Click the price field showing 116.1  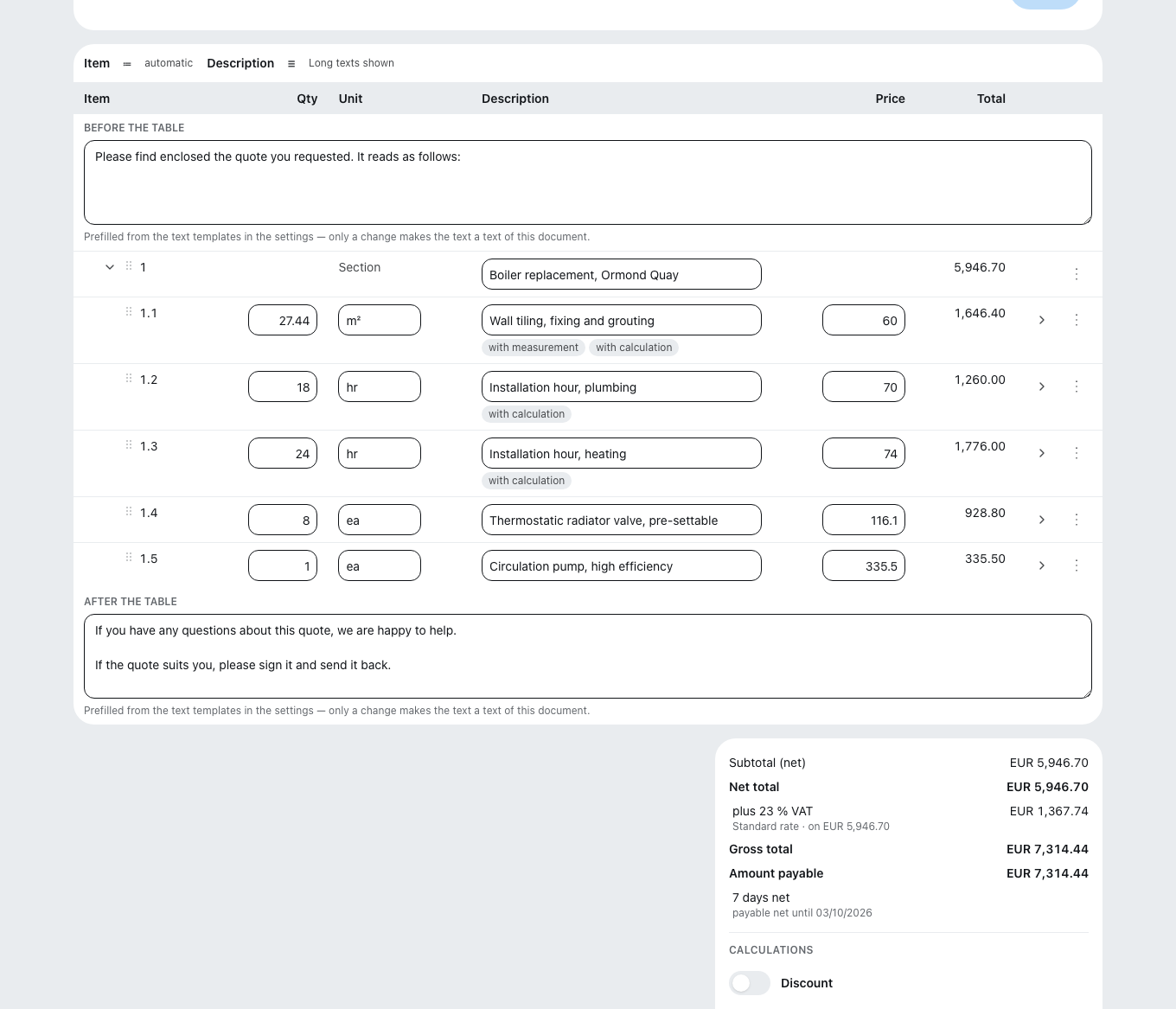click(x=864, y=520)
